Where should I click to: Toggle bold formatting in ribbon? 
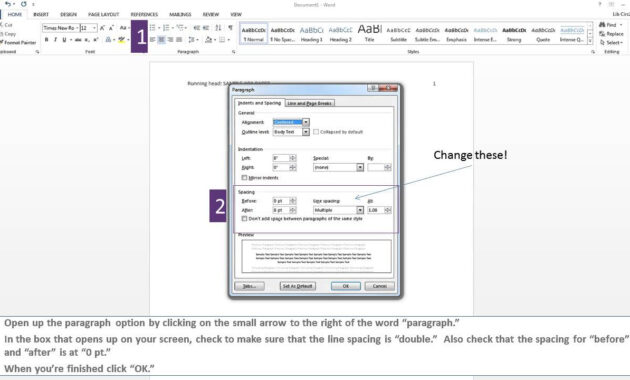(x=47, y=40)
